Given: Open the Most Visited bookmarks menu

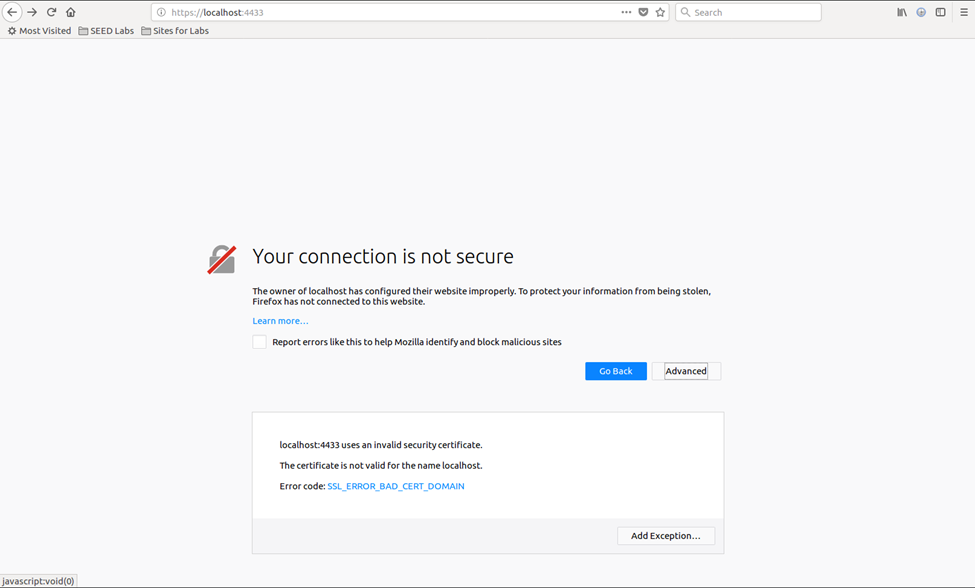Looking at the screenshot, I should [x=39, y=30].
